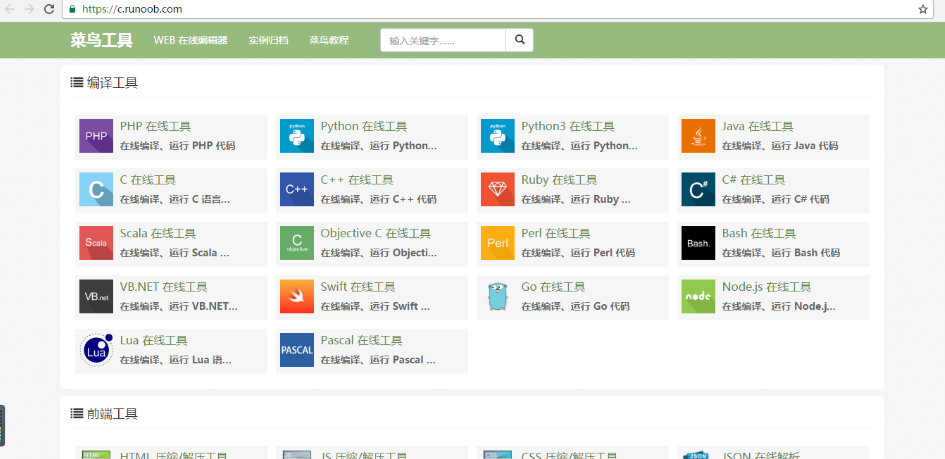Open Python3 在线工具 link
Image resolution: width=945 pixels, height=459 pixels.
click(567, 127)
